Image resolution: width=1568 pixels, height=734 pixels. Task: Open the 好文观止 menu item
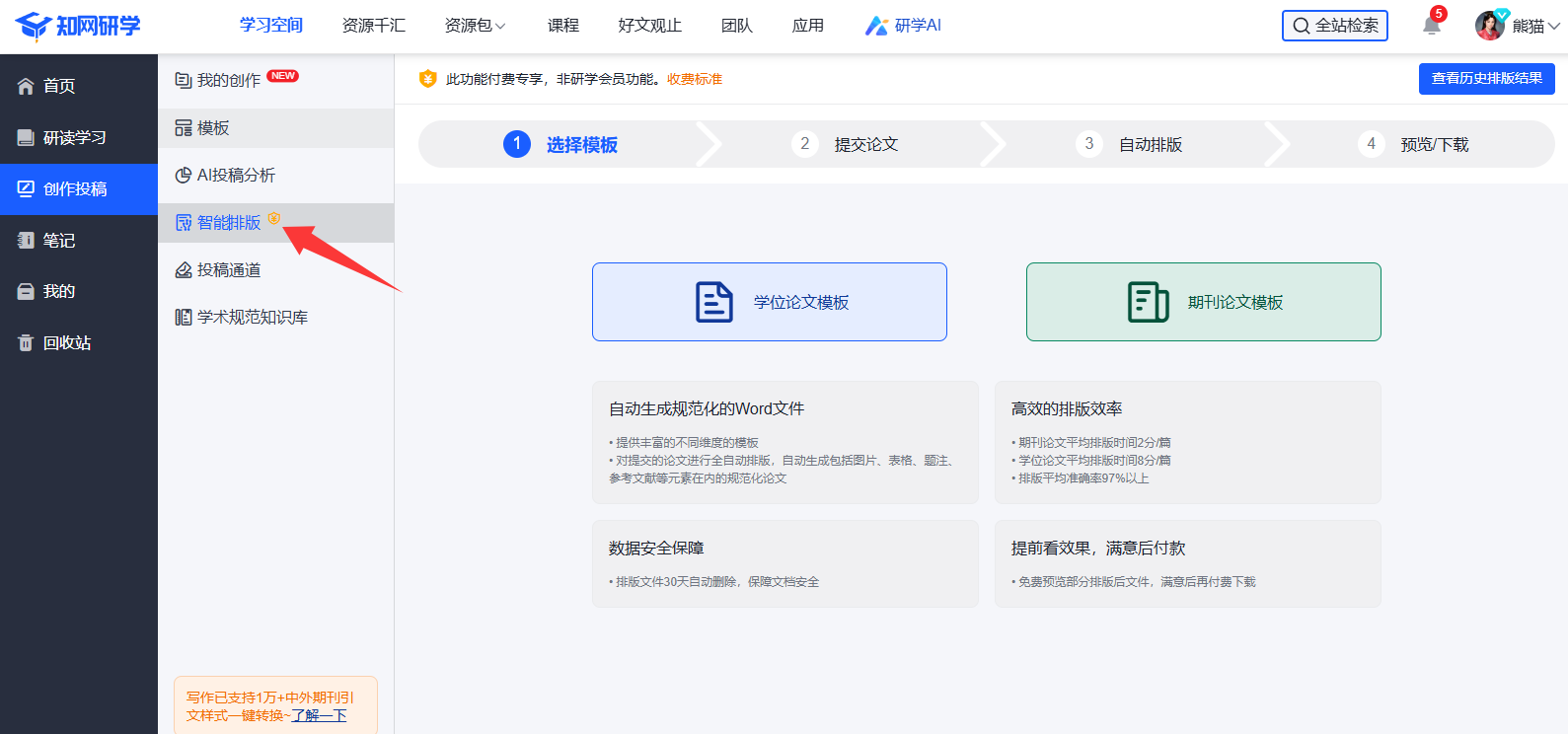[x=649, y=26]
